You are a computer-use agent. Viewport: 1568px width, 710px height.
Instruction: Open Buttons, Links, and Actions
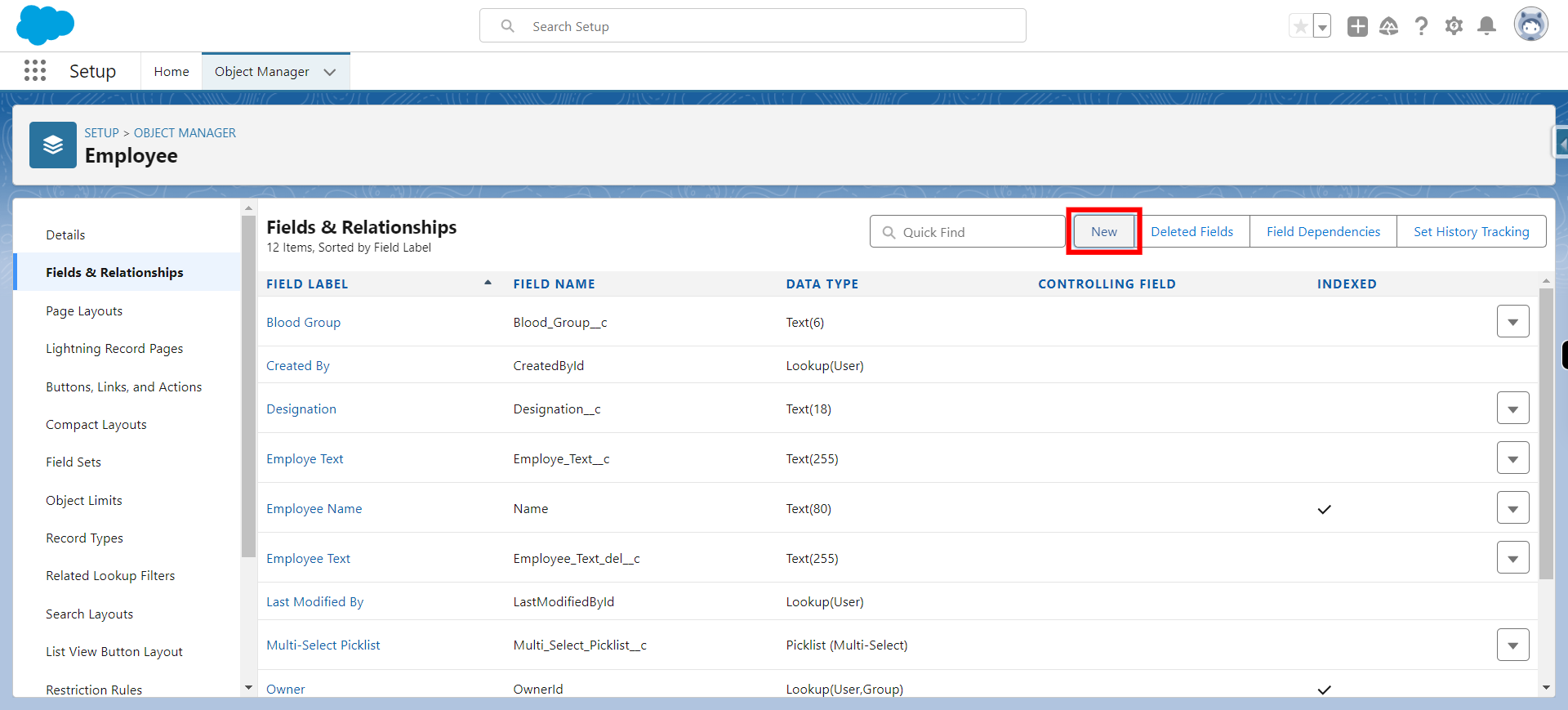123,387
